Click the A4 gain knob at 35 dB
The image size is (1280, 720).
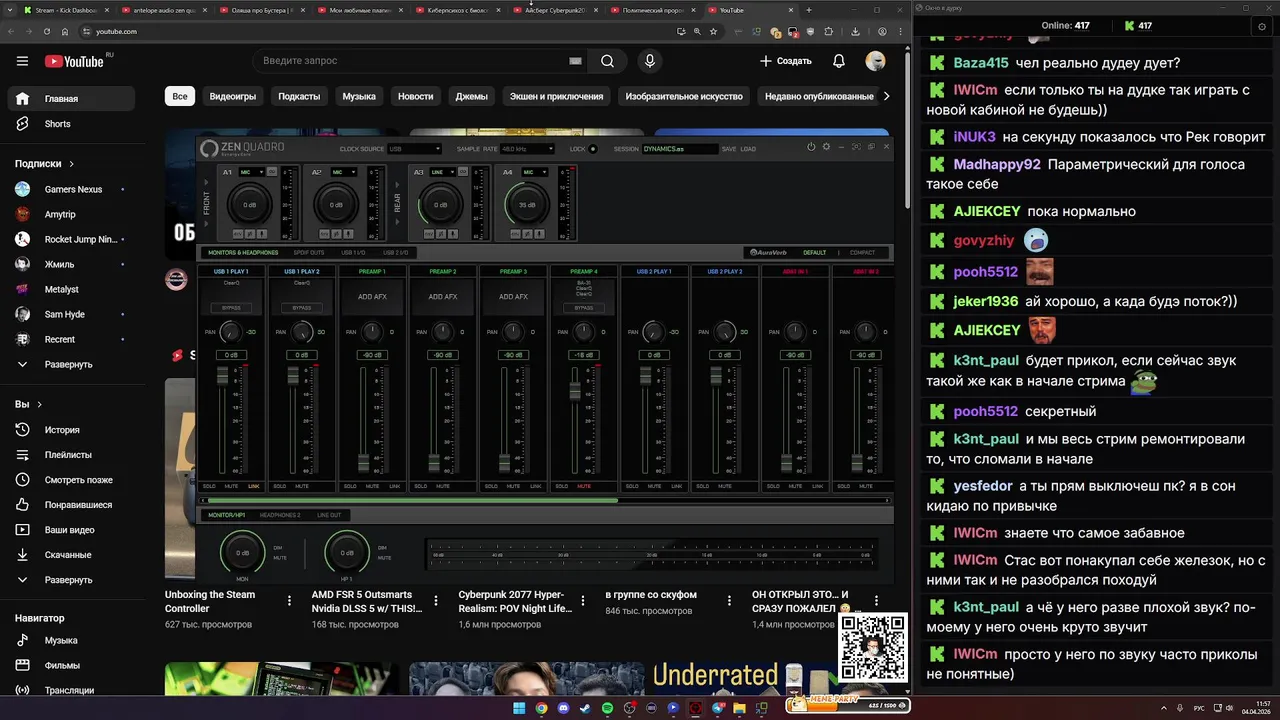point(527,205)
